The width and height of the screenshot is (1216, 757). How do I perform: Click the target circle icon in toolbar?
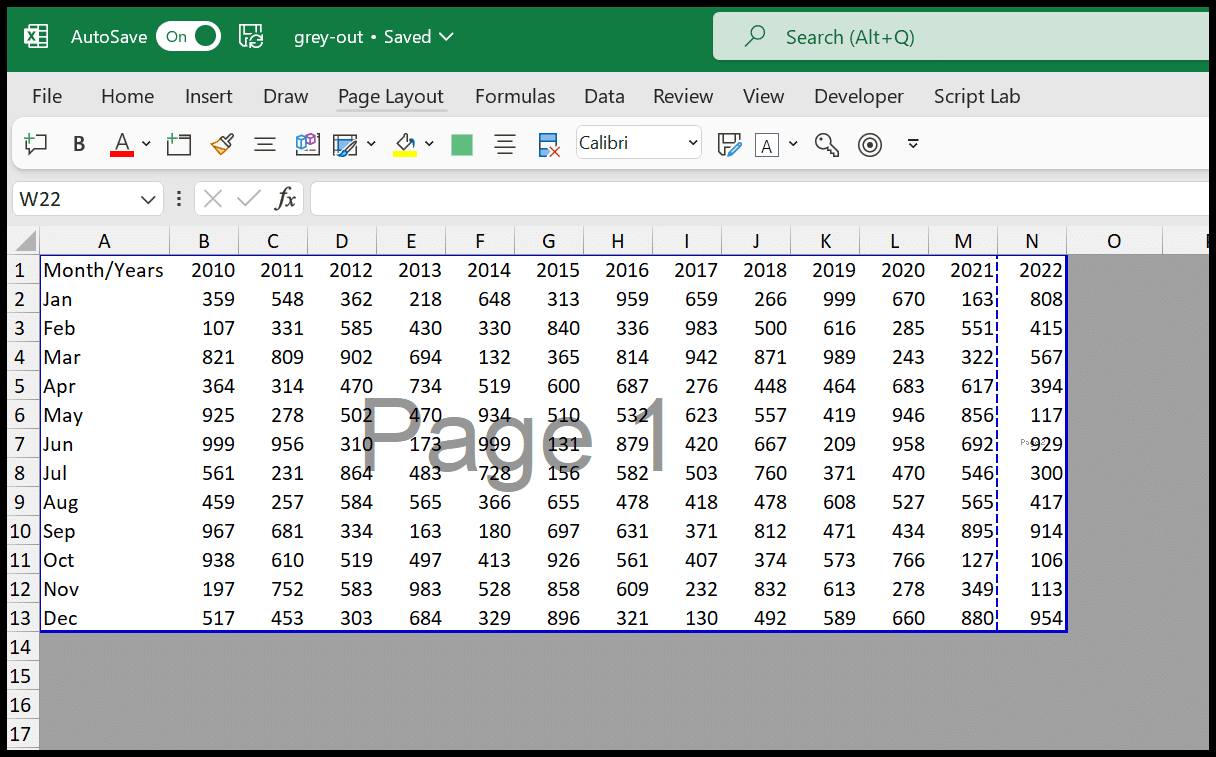pyautogui.click(x=871, y=145)
